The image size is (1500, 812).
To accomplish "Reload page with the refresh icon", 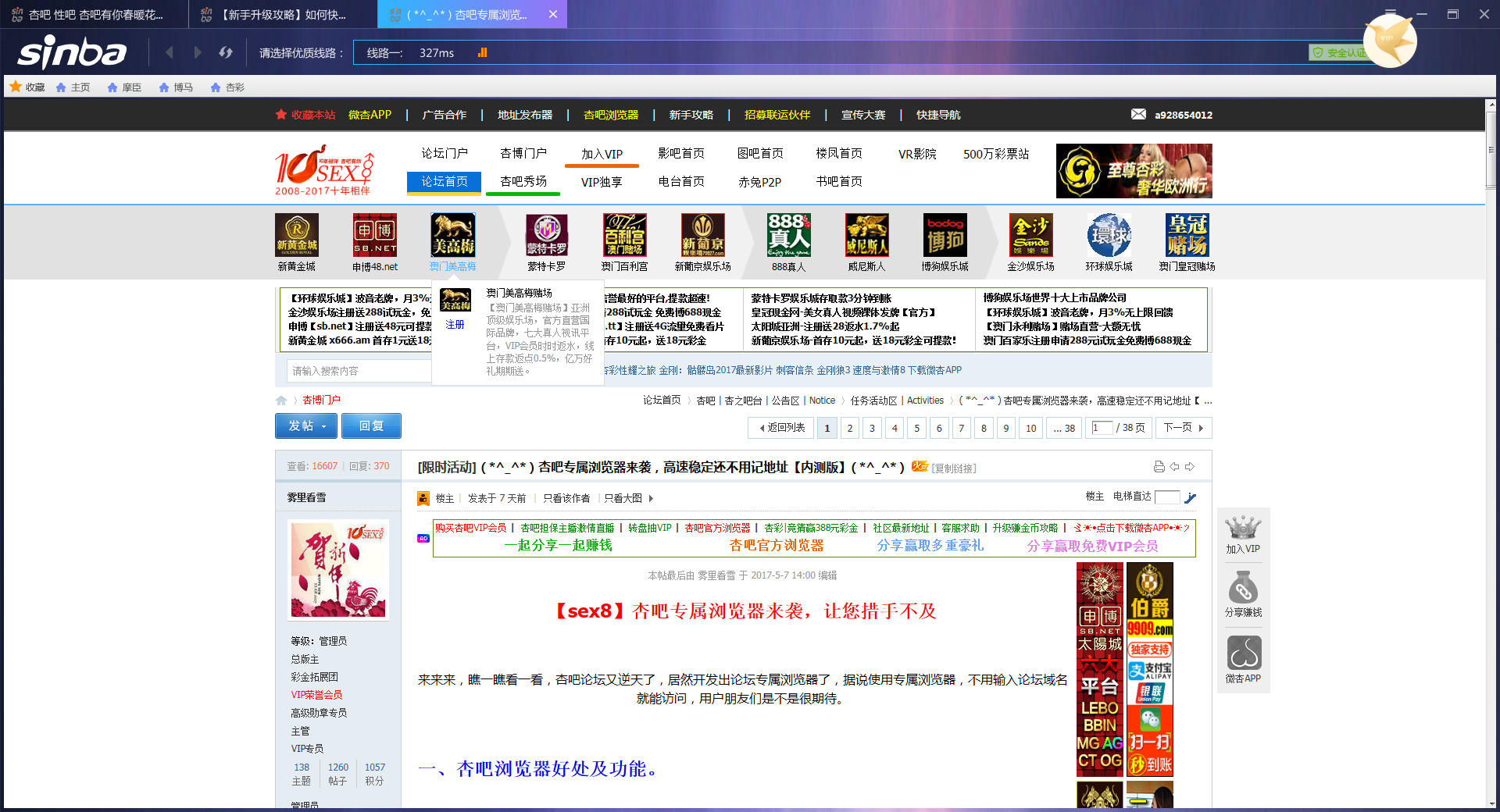I will (226, 52).
